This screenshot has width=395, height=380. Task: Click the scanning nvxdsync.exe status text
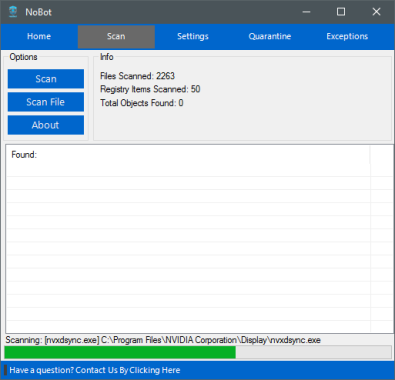pos(163,340)
